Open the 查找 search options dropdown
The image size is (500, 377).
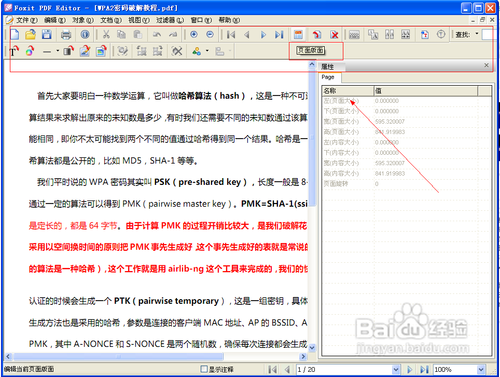(477, 34)
